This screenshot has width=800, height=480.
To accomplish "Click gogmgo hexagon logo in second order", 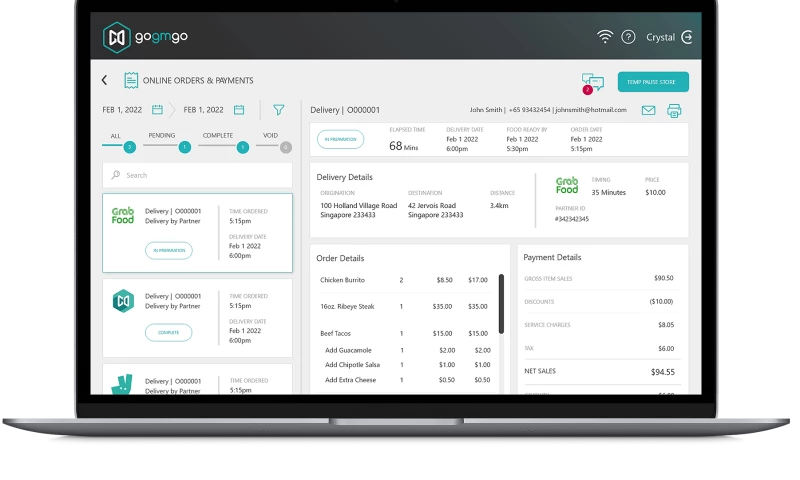I will coord(123,301).
